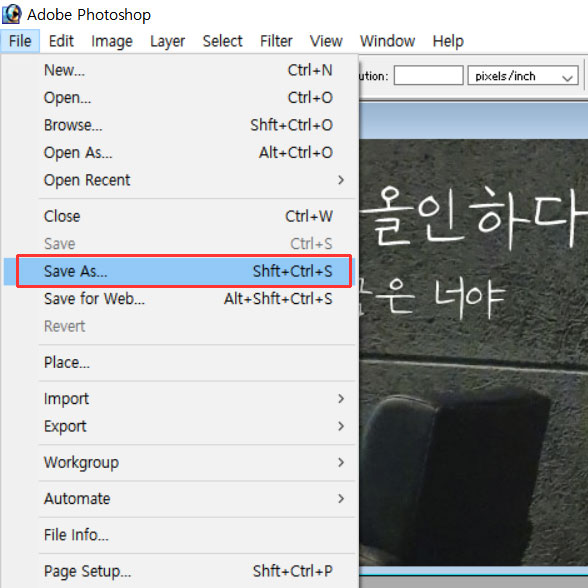Screen dimensions: 588x588
Task: Expand the Open Recent submenu
Action: pyautogui.click(x=179, y=180)
